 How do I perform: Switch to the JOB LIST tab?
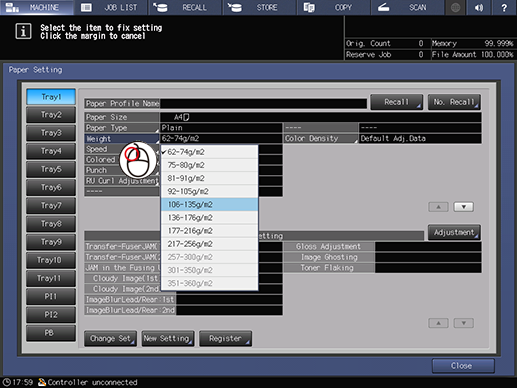pos(111,7)
